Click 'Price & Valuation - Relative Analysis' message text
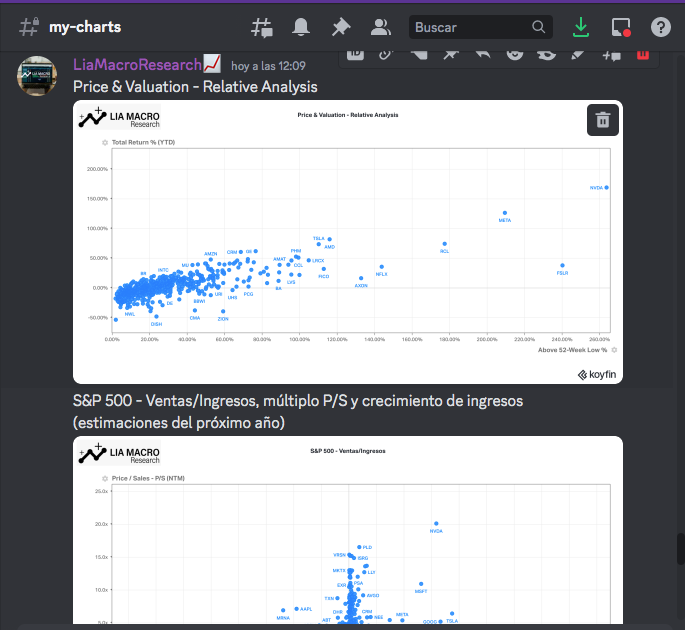 (195, 87)
